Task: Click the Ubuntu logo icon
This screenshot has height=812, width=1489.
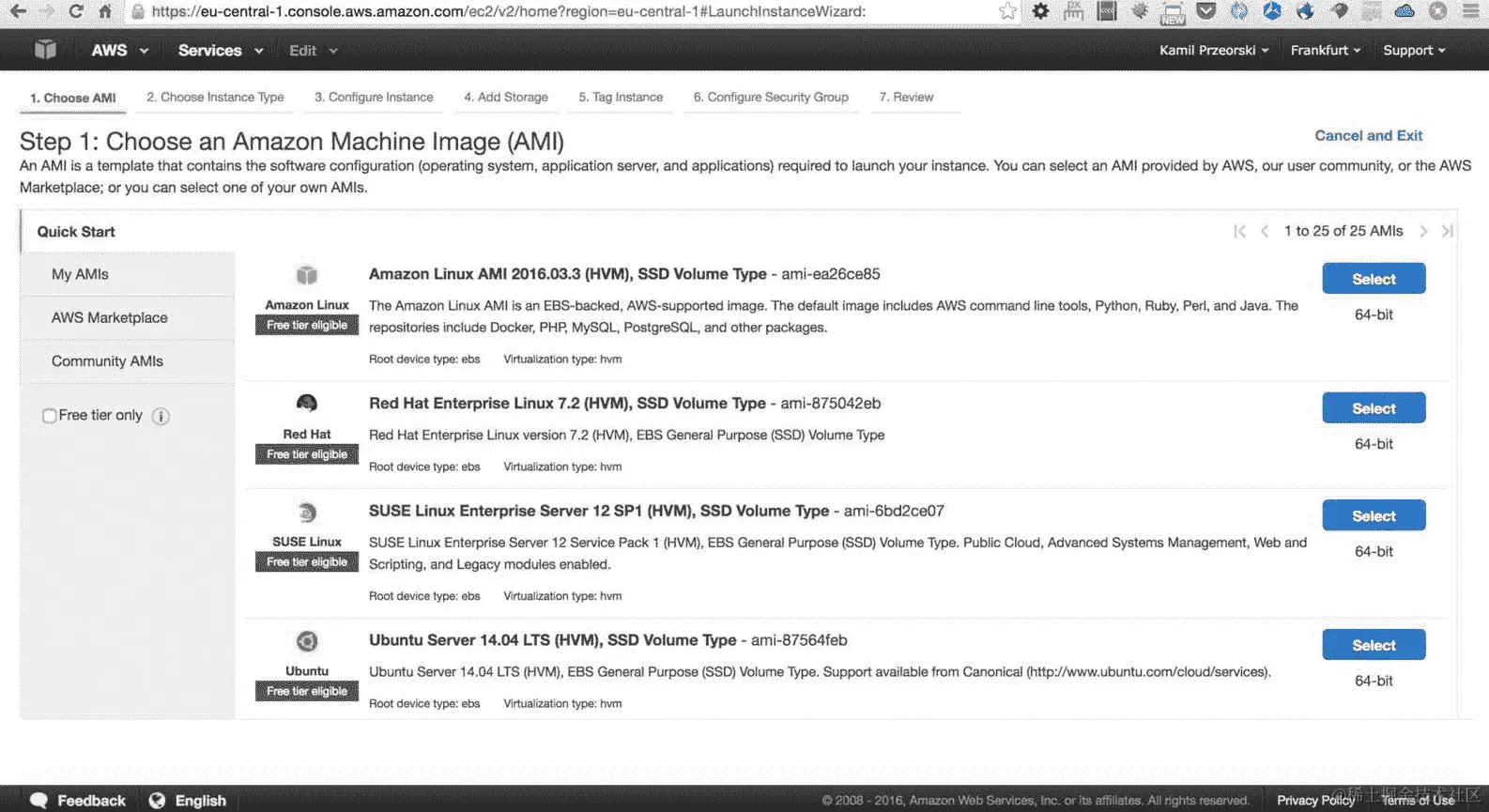Action: tap(307, 641)
